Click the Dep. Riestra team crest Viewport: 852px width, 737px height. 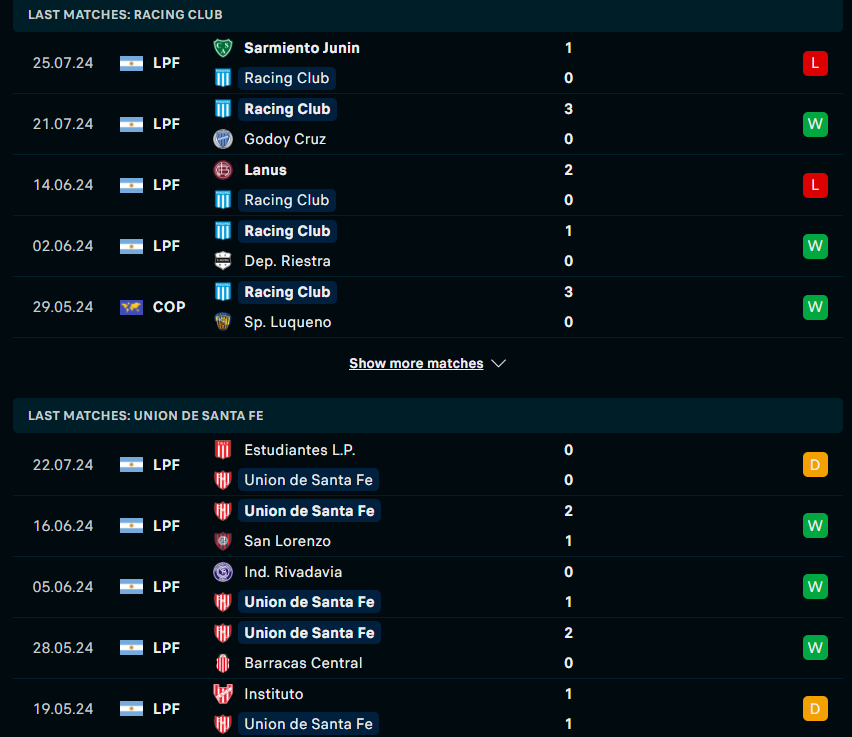223,261
